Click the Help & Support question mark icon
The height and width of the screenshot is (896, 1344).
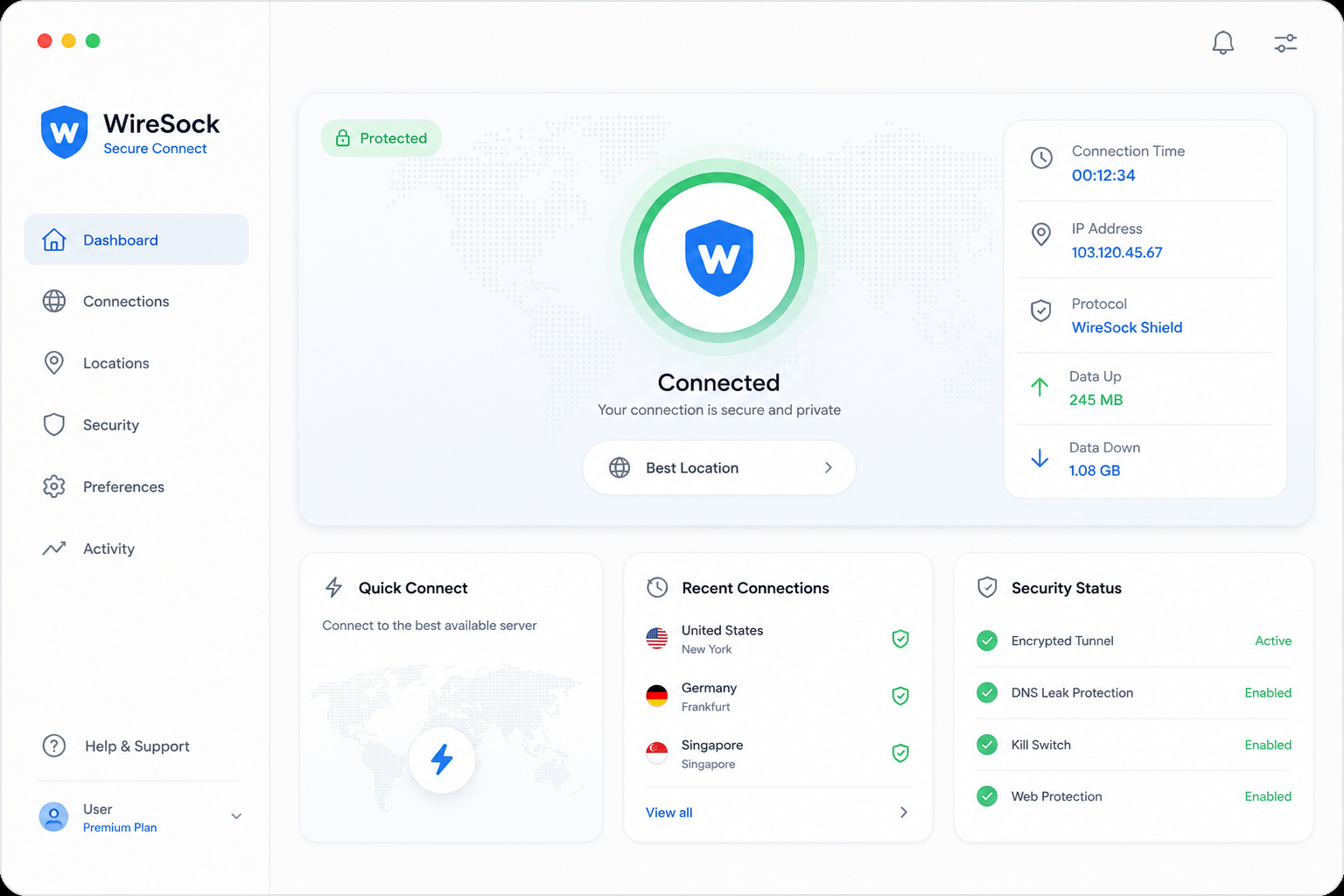click(x=54, y=745)
